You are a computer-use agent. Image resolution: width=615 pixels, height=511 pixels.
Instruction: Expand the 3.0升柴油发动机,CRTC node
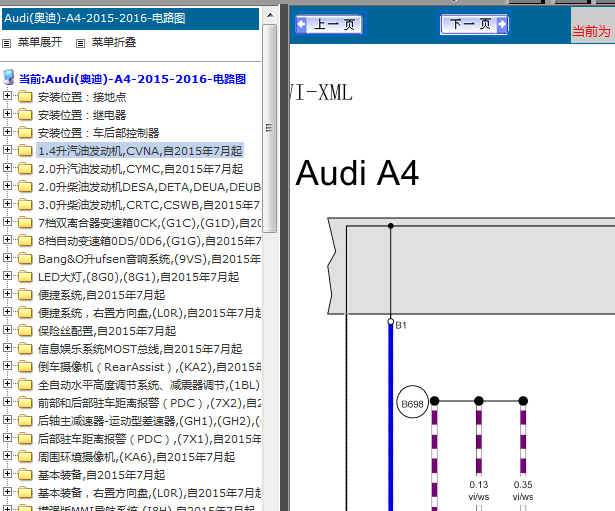[x=7, y=204]
